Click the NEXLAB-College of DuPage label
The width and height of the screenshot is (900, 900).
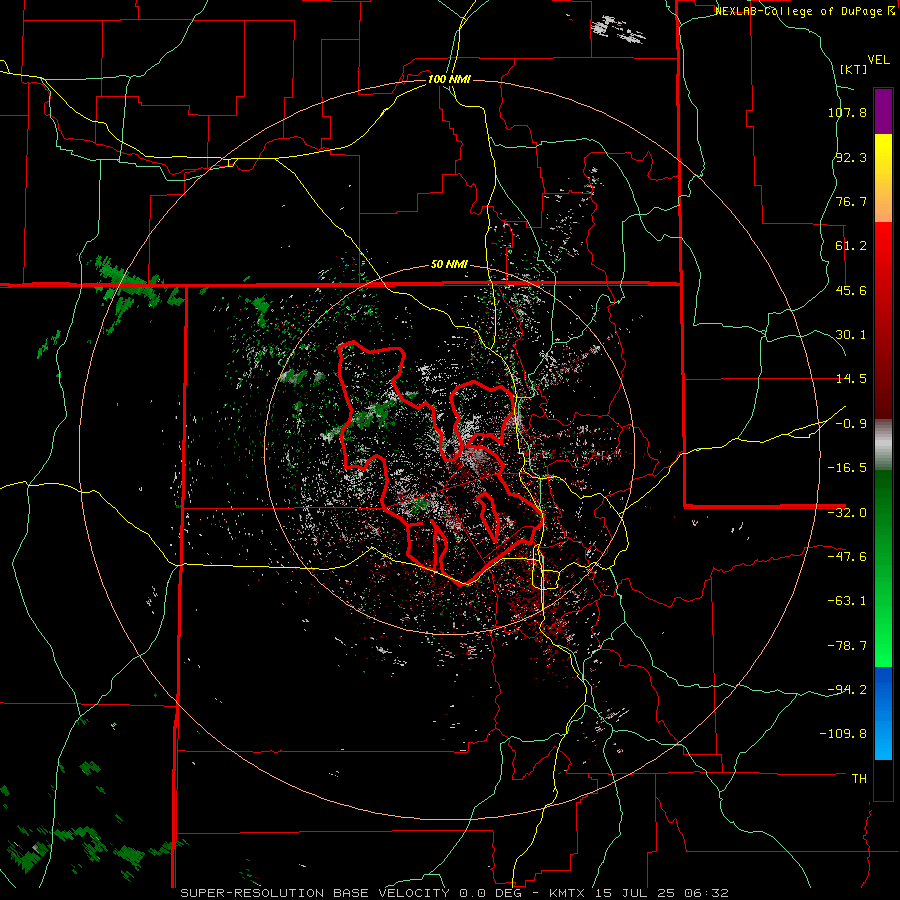point(804,11)
